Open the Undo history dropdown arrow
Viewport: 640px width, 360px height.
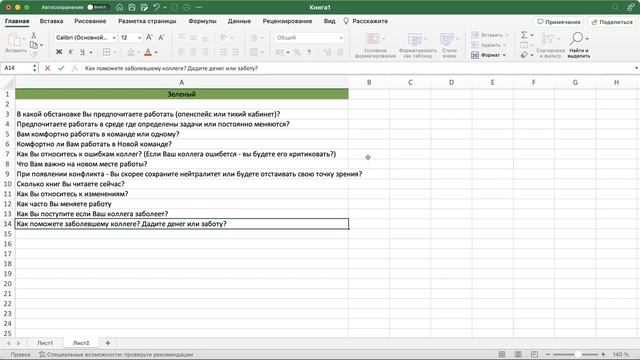(165, 7)
